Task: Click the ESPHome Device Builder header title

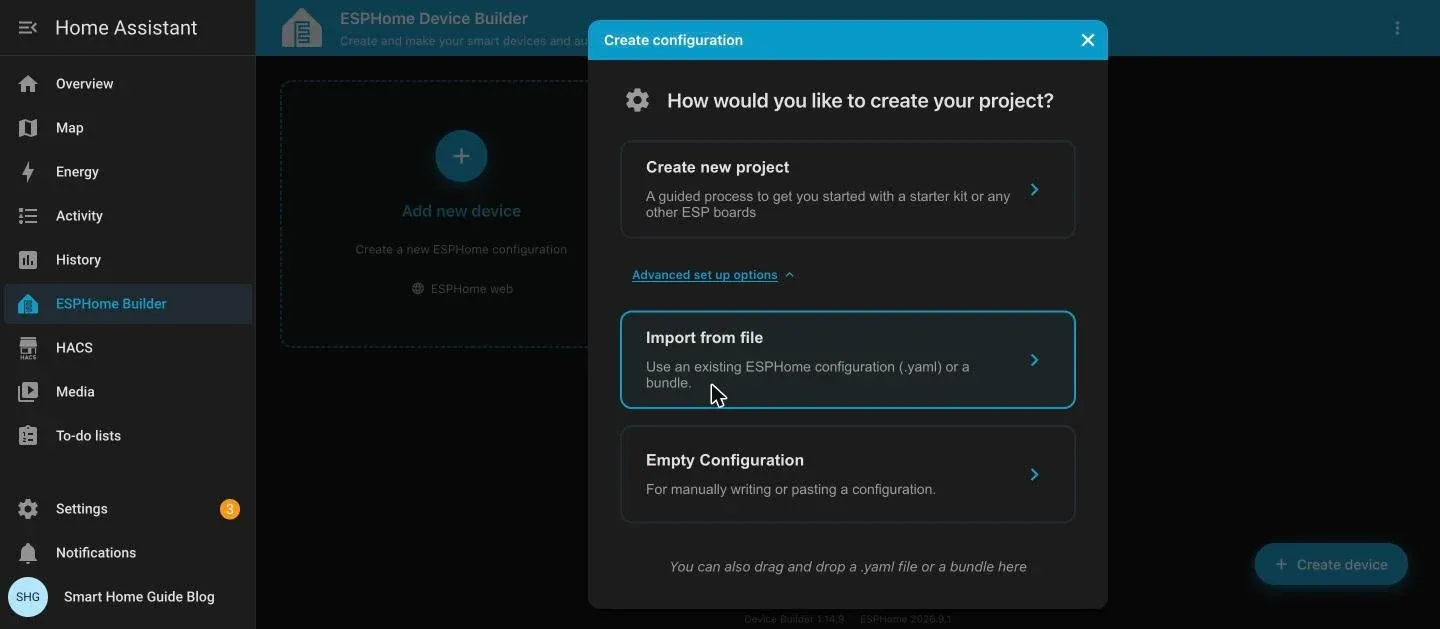Action: click(x=434, y=18)
